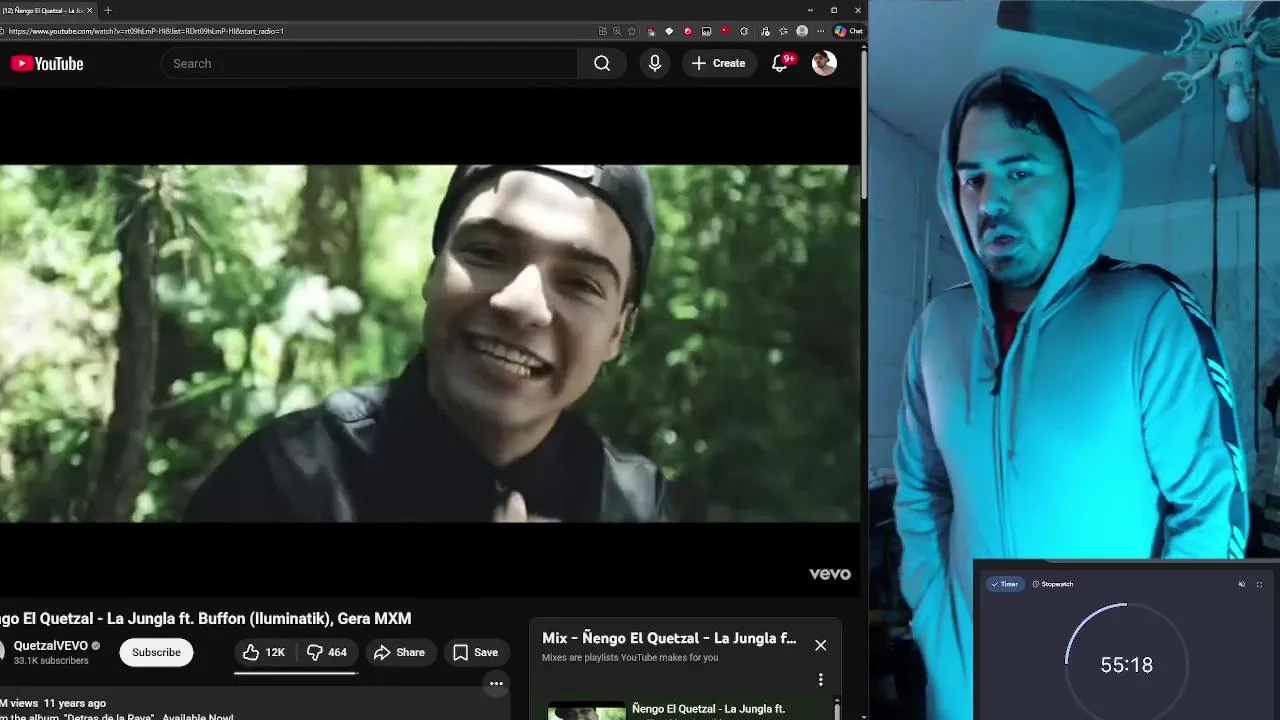This screenshot has width=1280, height=720.
Task: Close the Mix playlist panel
Action: (820, 645)
